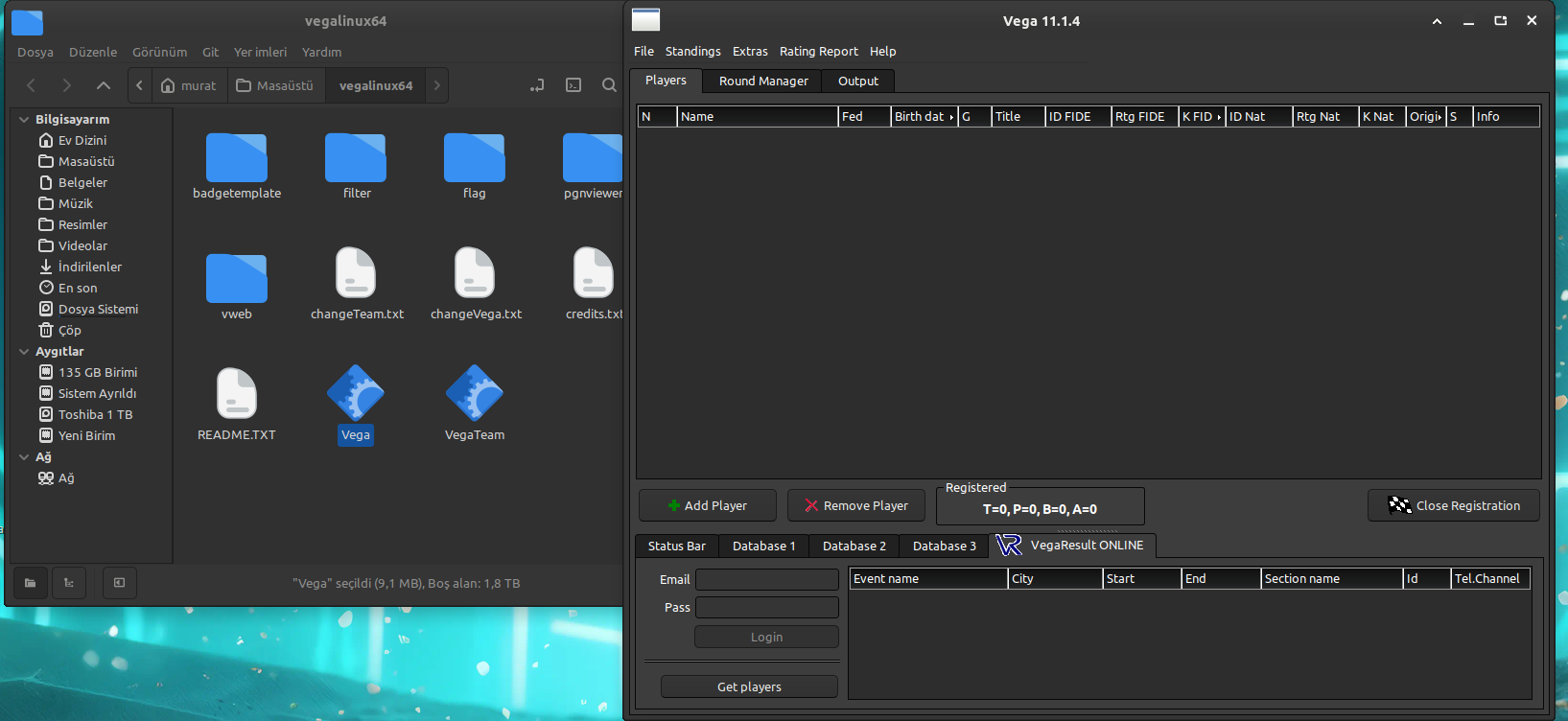Select the changeVega.txt file icon
Viewport: 1568px width, 721px height.
point(475,273)
